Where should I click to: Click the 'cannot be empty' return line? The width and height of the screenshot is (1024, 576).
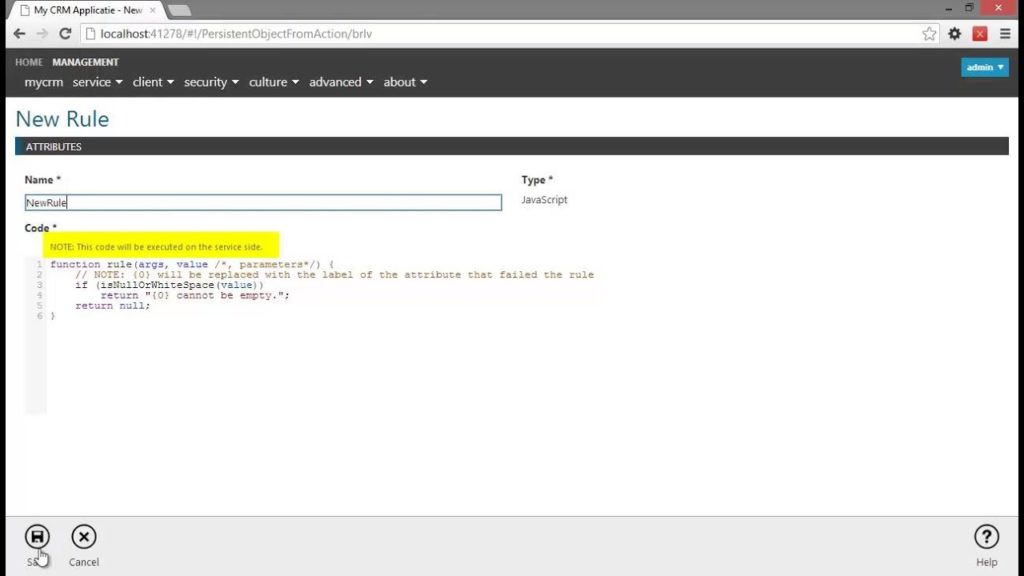(x=195, y=295)
